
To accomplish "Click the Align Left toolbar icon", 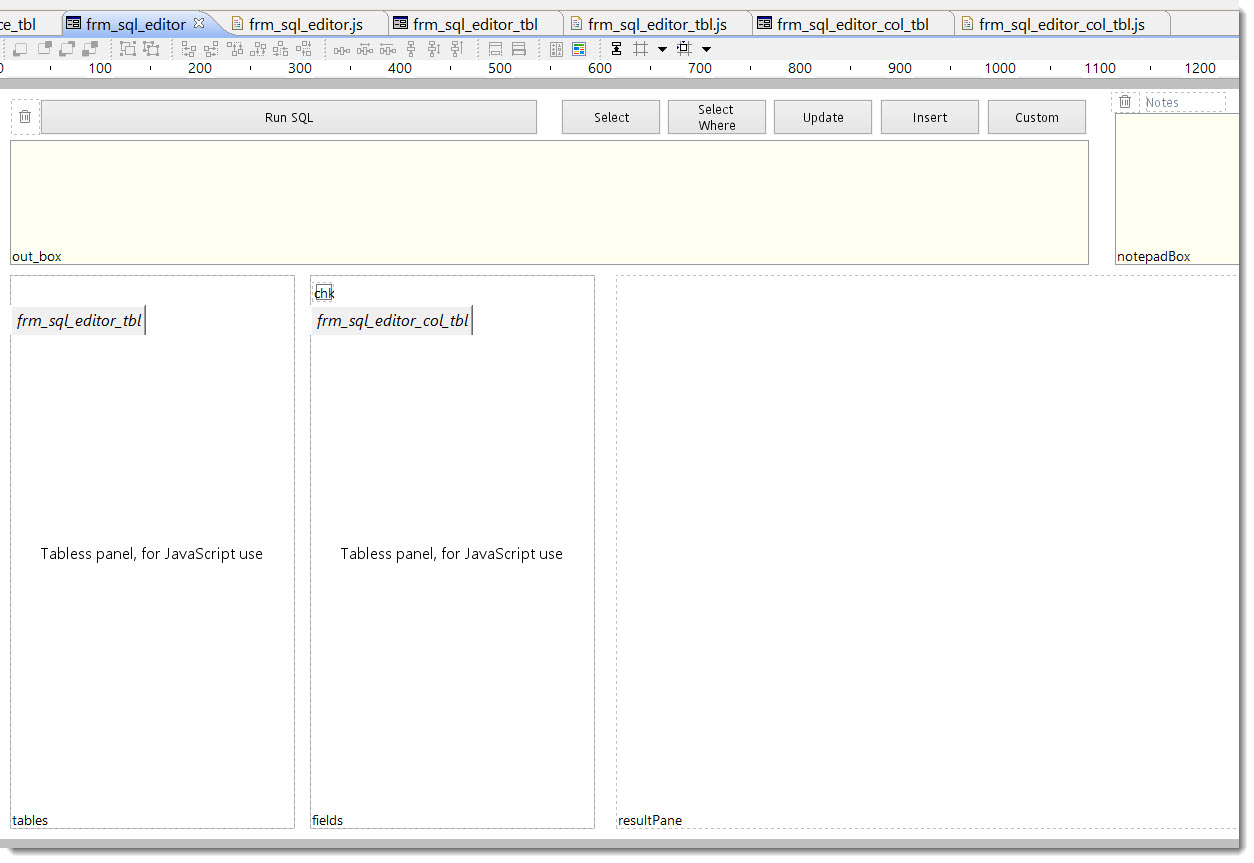I will click(188, 49).
